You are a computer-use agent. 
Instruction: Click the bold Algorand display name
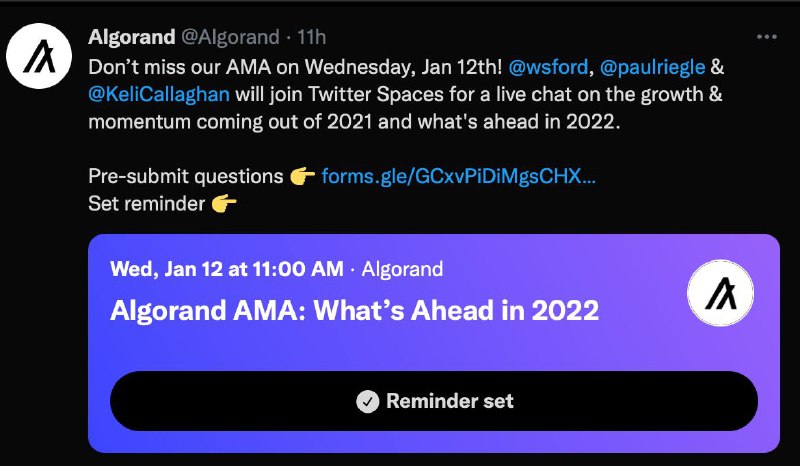click(x=132, y=37)
